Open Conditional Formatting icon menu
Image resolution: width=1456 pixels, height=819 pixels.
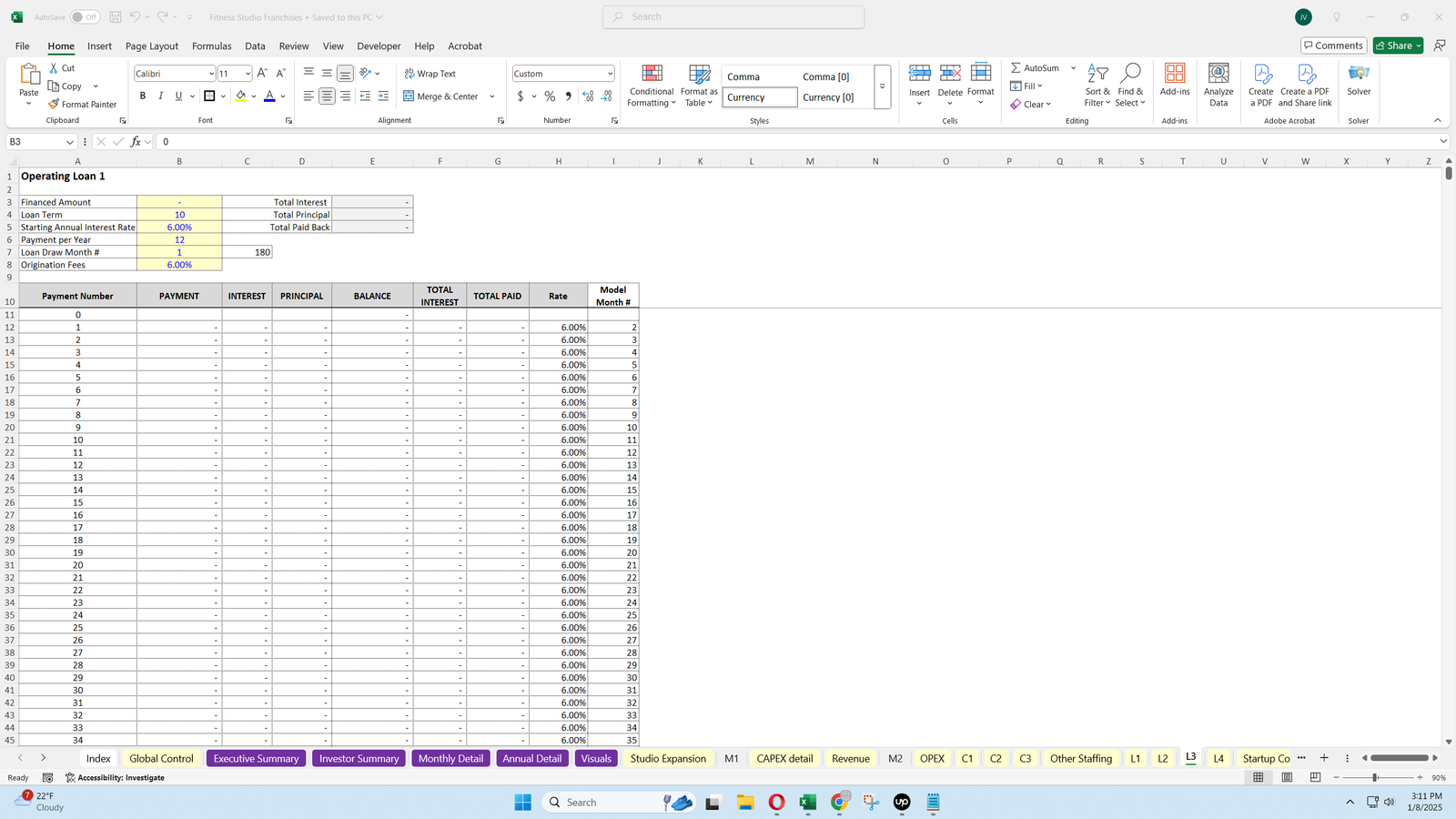pos(652,75)
